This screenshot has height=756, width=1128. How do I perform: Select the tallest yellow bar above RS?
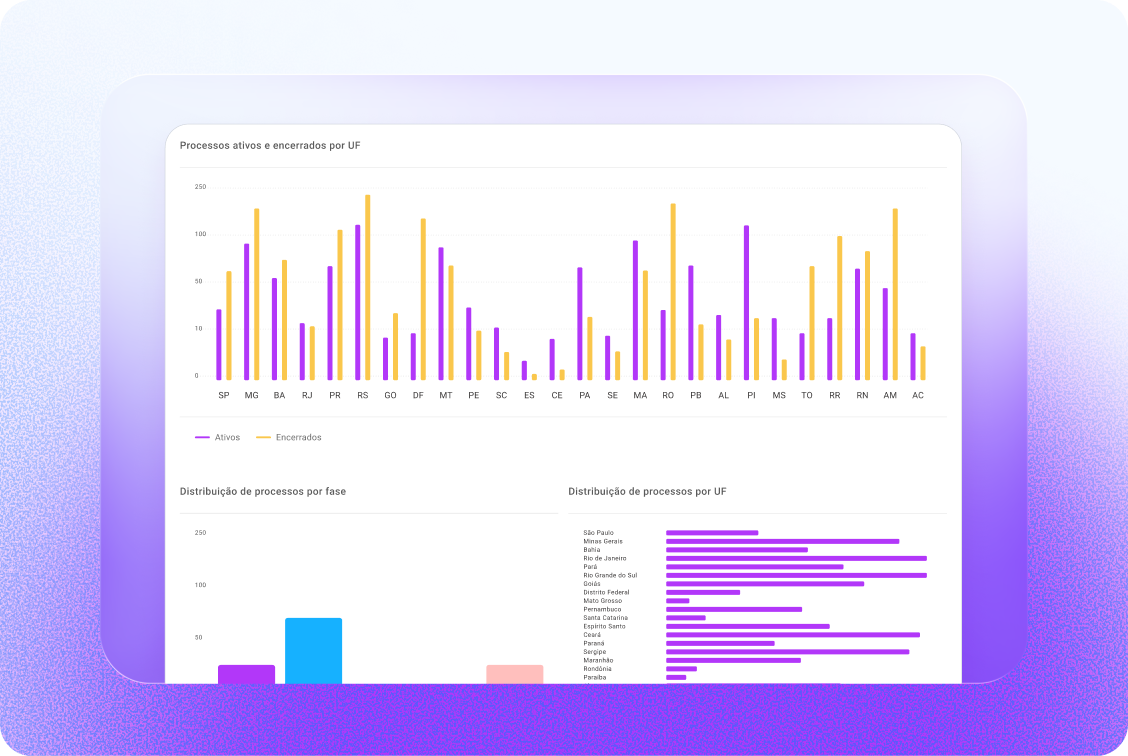tap(367, 280)
